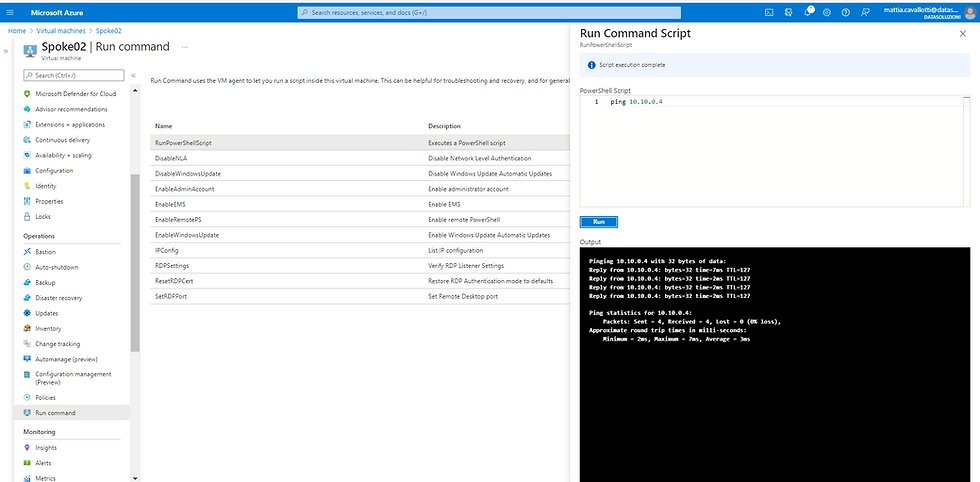Viewport: 980px width, 482px height.
Task: Select the Backup cloud icon
Action: (x=27, y=283)
